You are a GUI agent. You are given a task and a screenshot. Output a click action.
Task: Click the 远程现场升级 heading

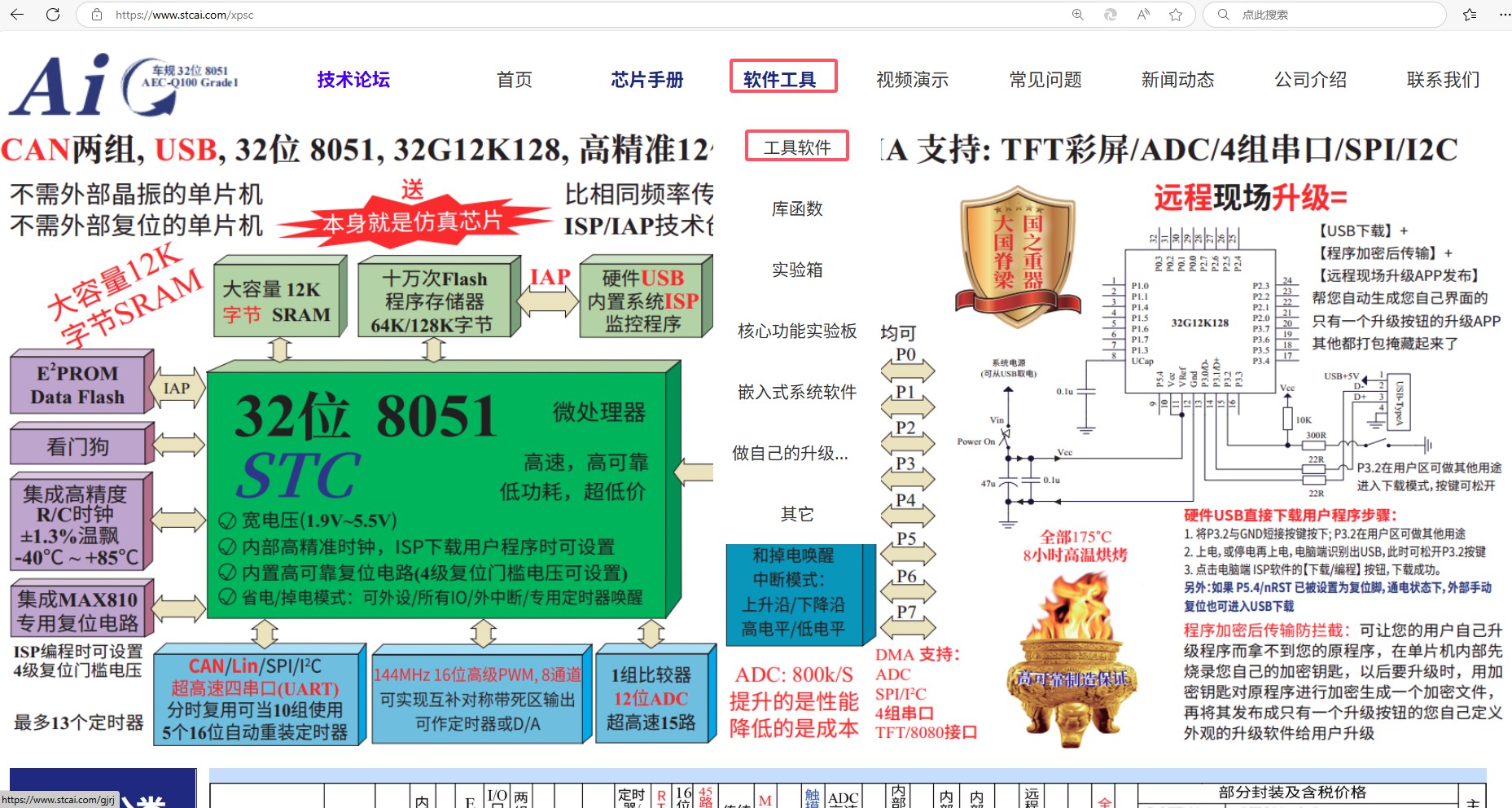[1250, 197]
